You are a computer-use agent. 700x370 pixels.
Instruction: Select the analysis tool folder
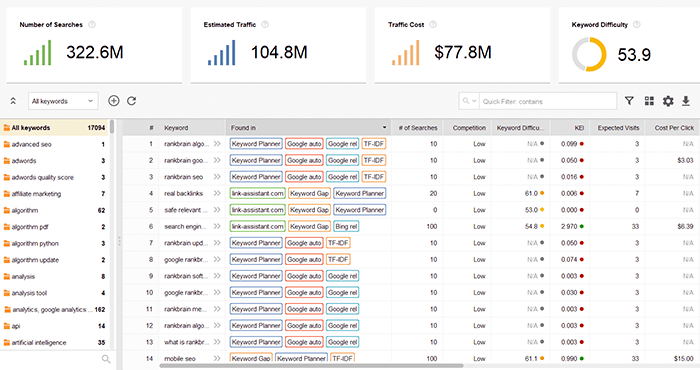point(54,293)
